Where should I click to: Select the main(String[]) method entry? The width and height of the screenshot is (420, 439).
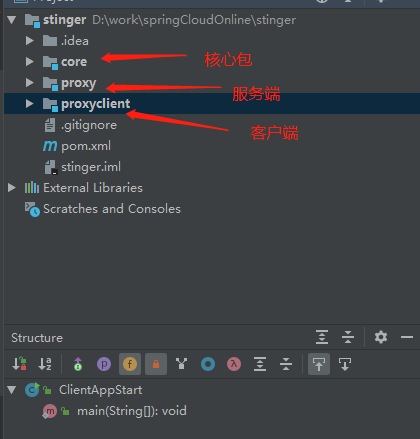(x=132, y=411)
